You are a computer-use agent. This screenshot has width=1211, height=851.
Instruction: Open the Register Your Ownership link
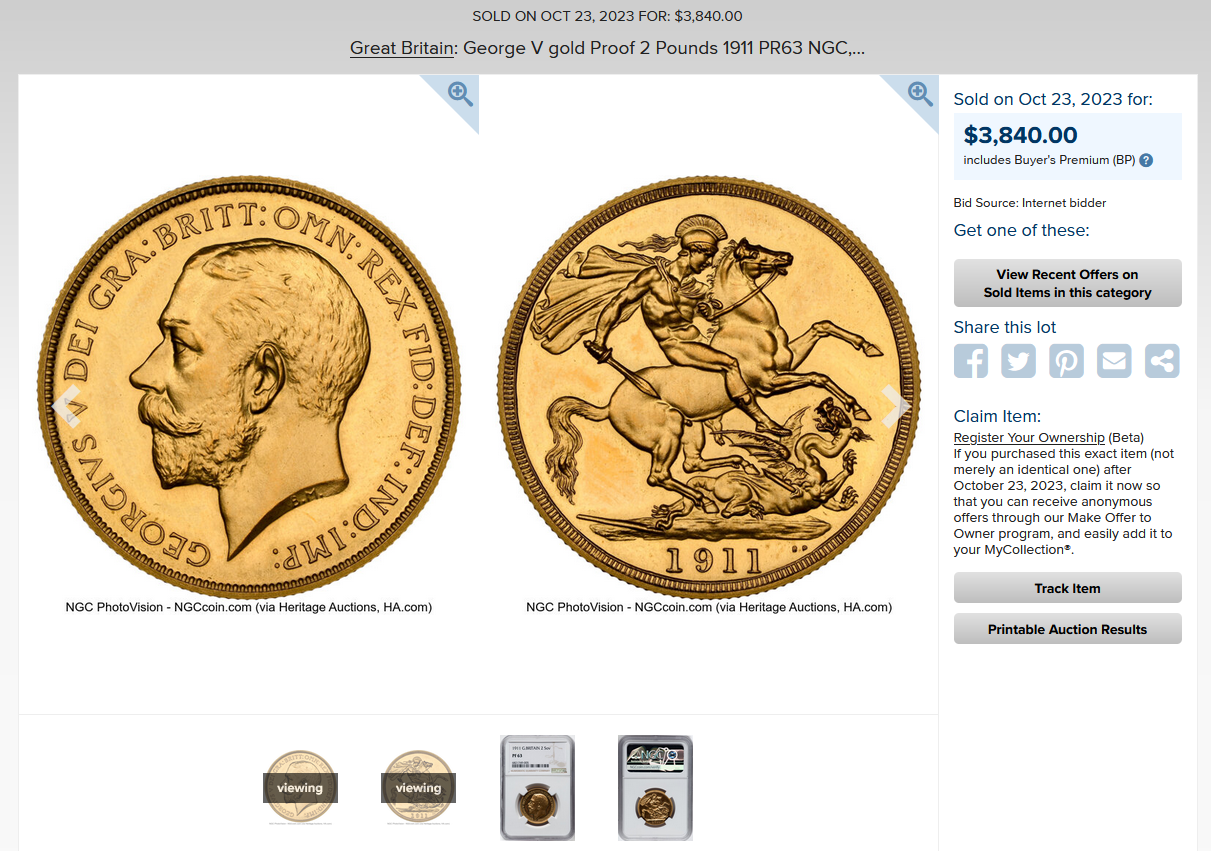point(1029,437)
